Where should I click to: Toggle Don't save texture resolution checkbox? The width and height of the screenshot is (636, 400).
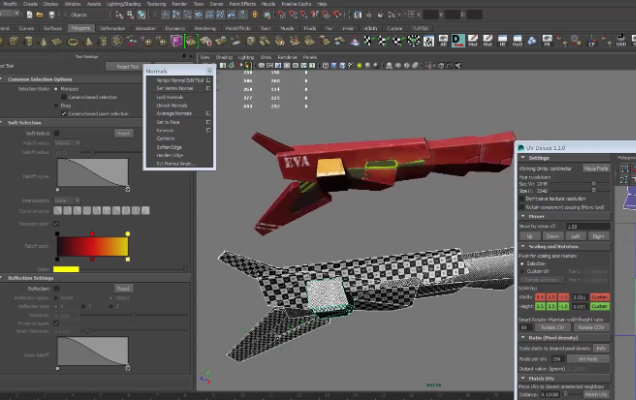521,199
